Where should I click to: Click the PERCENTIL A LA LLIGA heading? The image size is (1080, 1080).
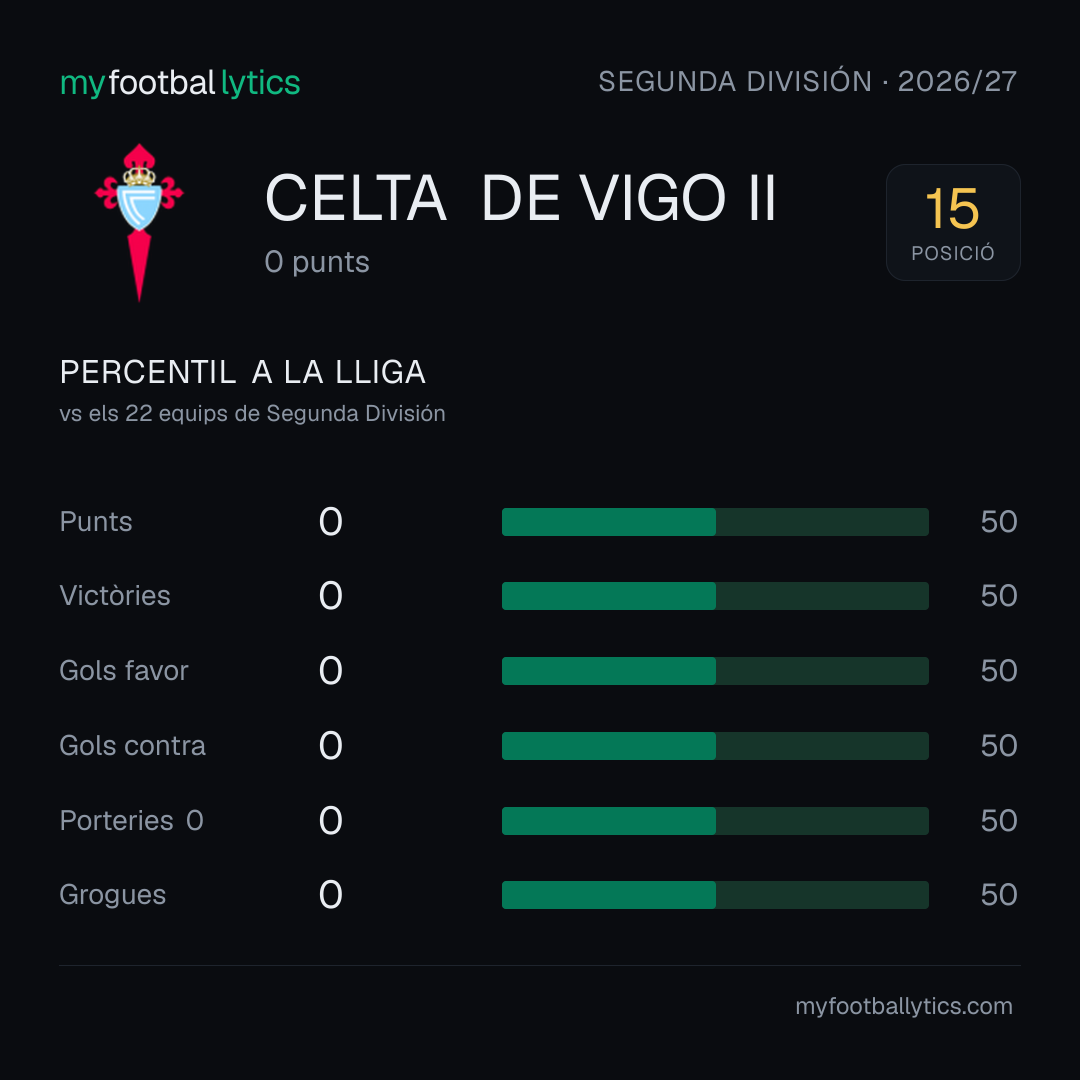coord(242,372)
